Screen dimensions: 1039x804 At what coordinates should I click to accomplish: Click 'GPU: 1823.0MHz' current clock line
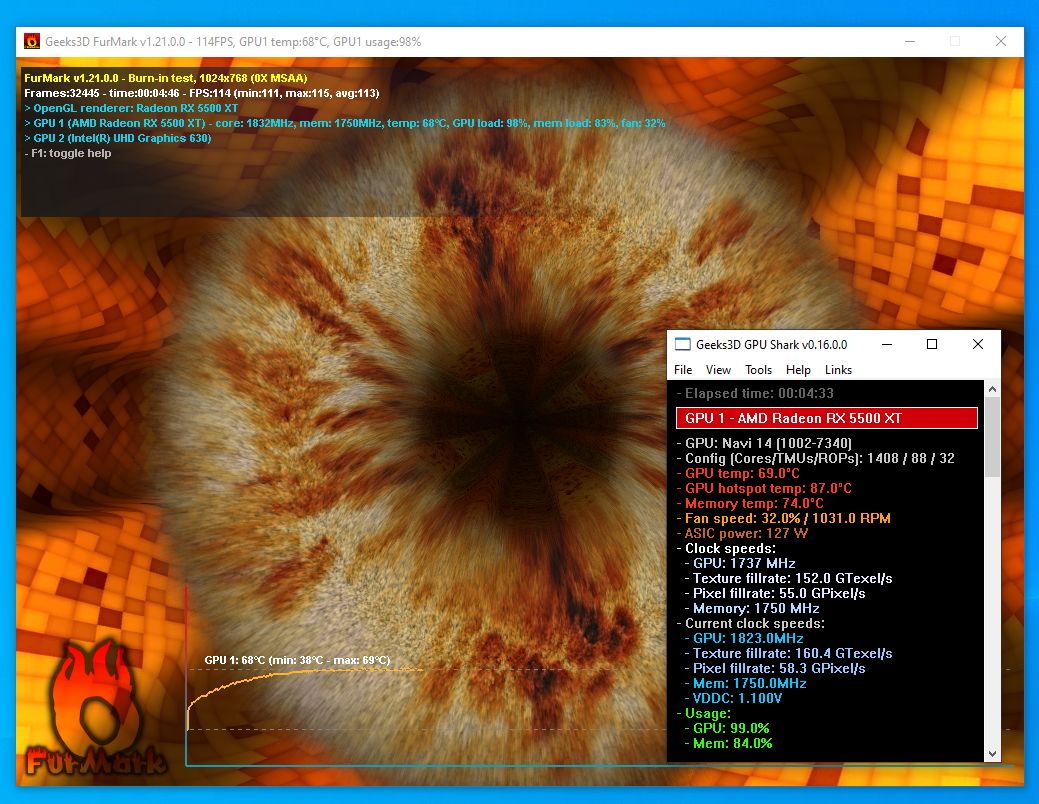click(x=744, y=638)
